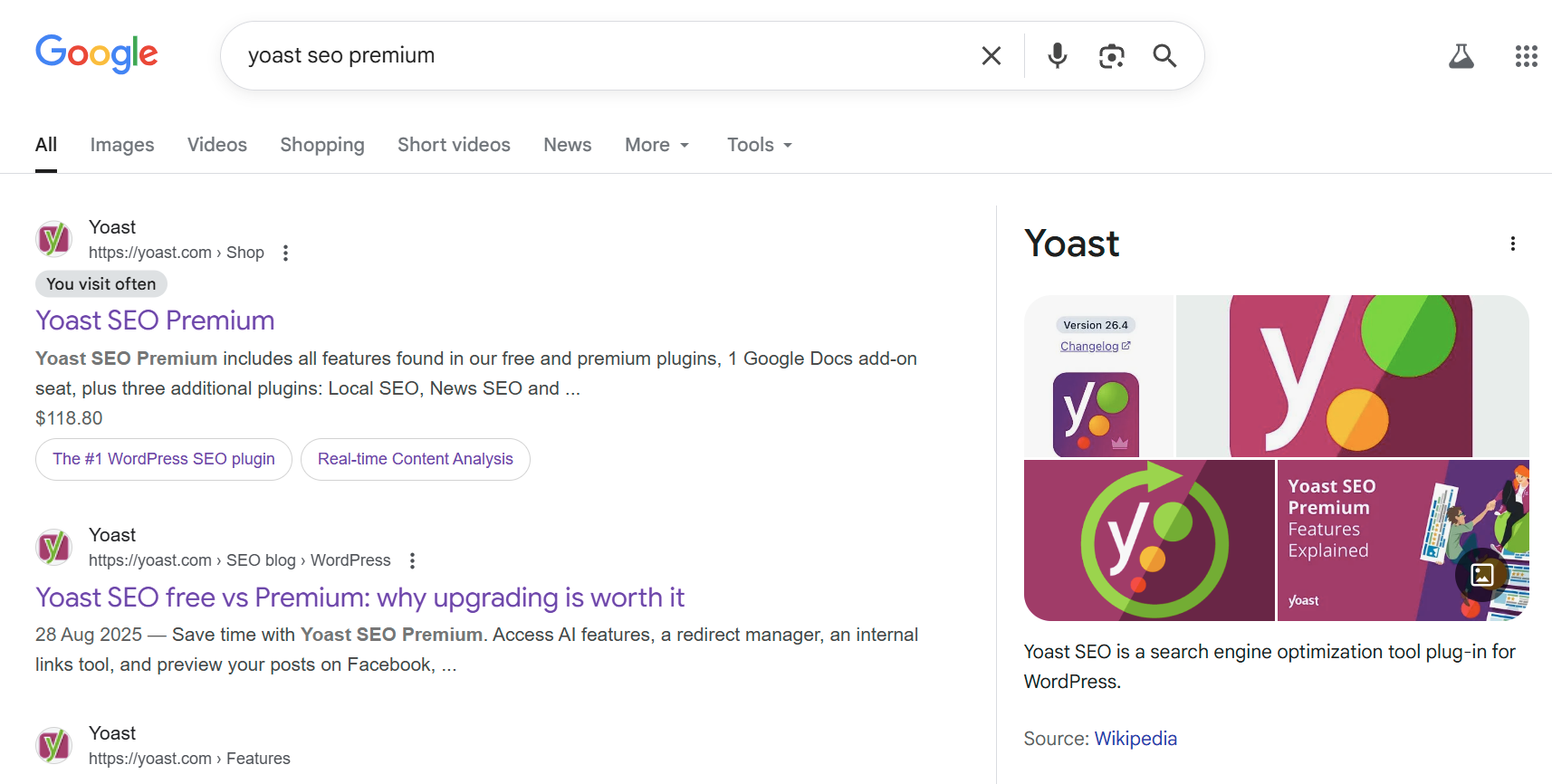
Task: Click the magnifying glass search button
Action: [x=1164, y=56]
